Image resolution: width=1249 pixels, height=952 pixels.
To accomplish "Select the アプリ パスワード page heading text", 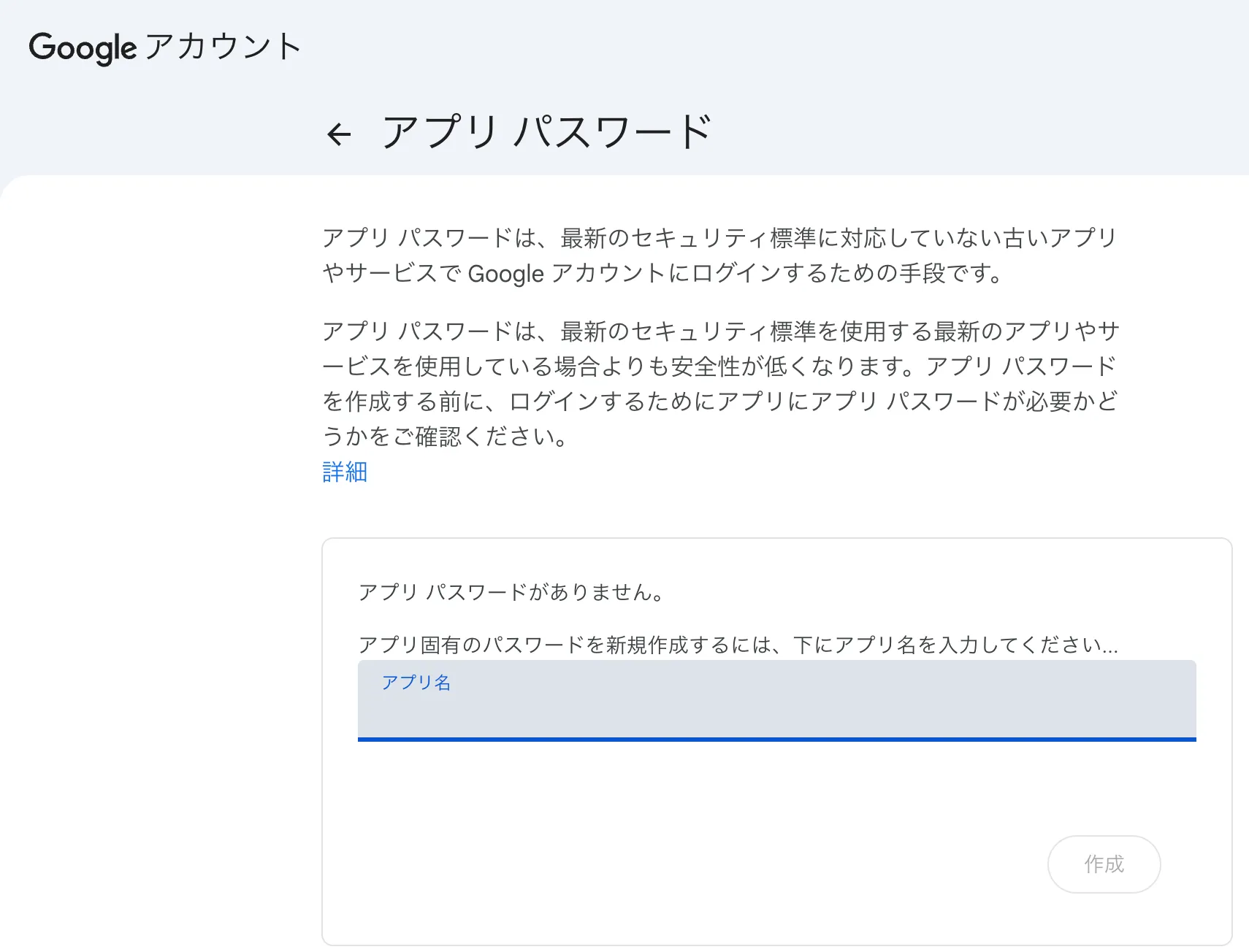I will pos(546,132).
